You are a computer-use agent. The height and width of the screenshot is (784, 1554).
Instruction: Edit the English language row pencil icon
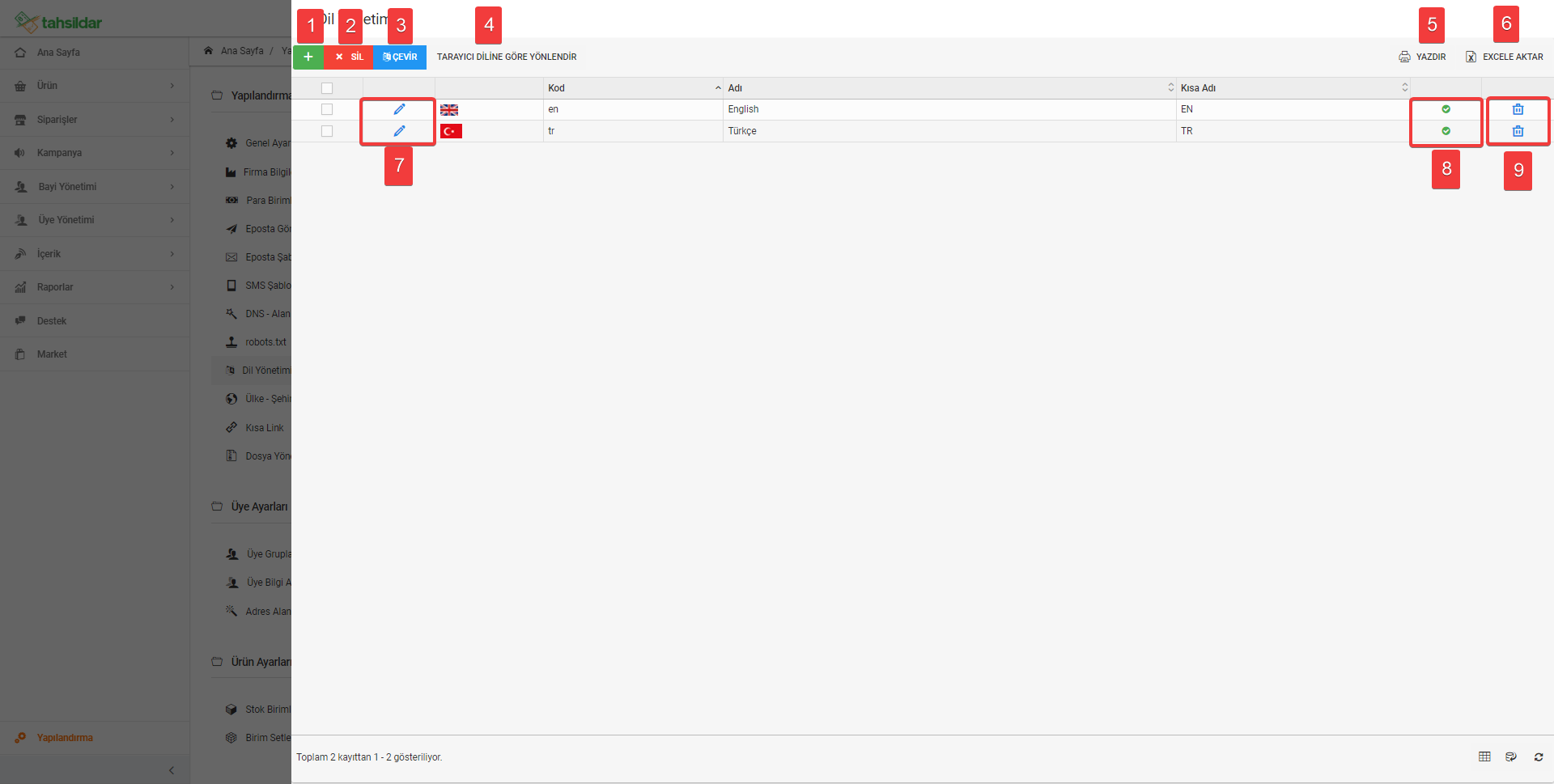(x=399, y=109)
